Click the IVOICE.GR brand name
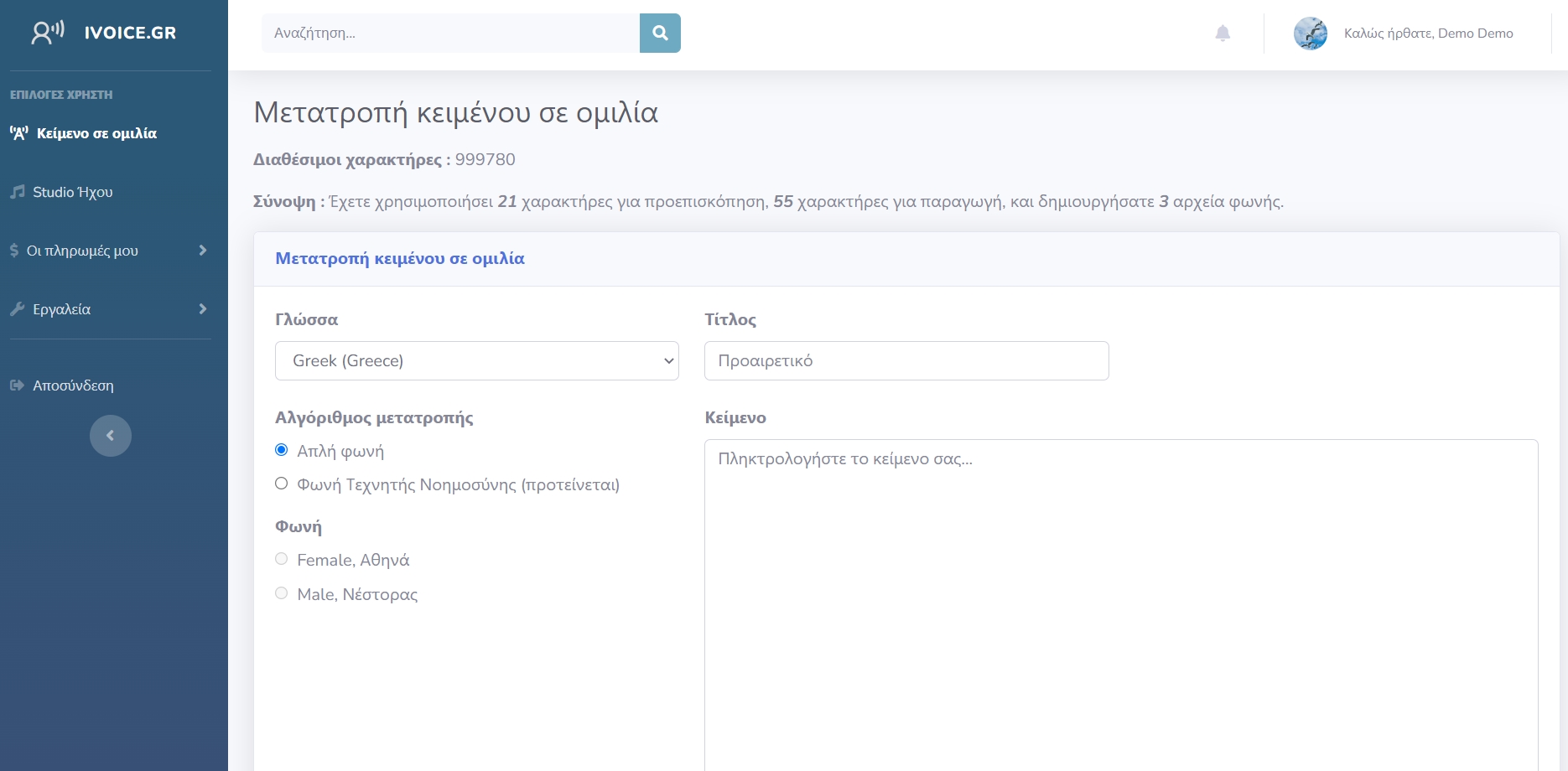1568x771 pixels. point(130,33)
